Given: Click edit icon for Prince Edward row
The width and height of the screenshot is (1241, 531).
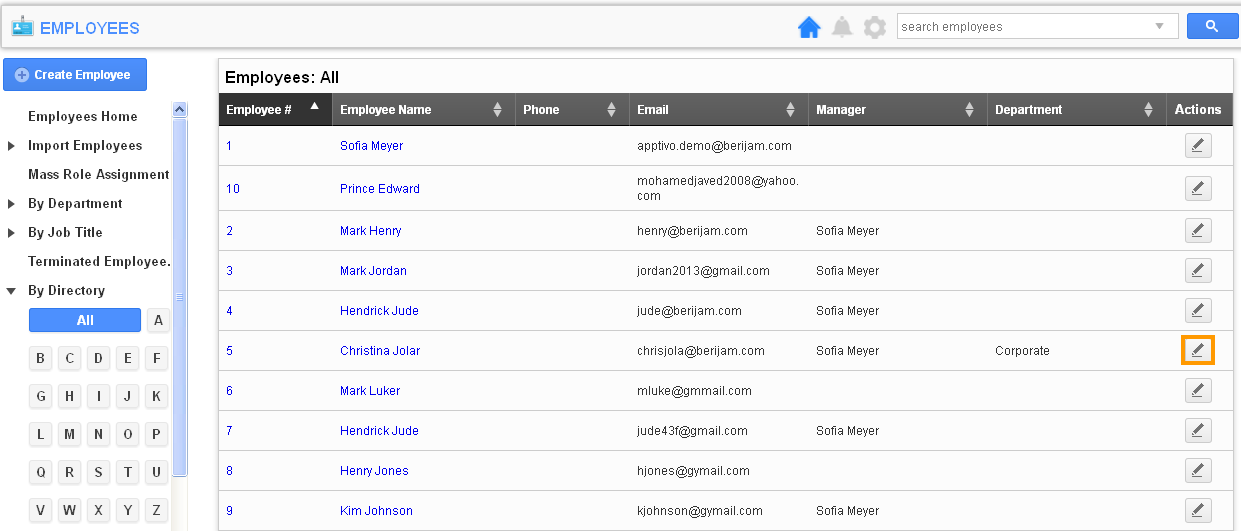Looking at the screenshot, I should [1198, 188].
